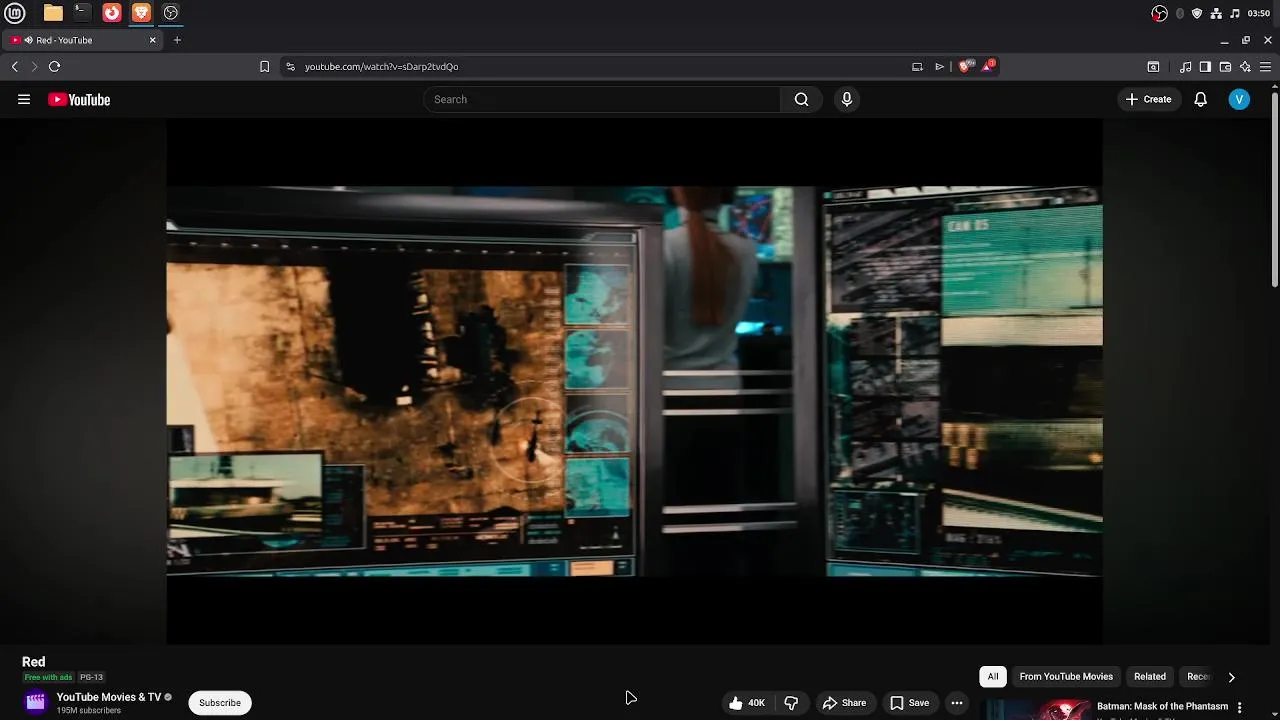
Task: Save the video to a playlist
Action: (x=909, y=703)
